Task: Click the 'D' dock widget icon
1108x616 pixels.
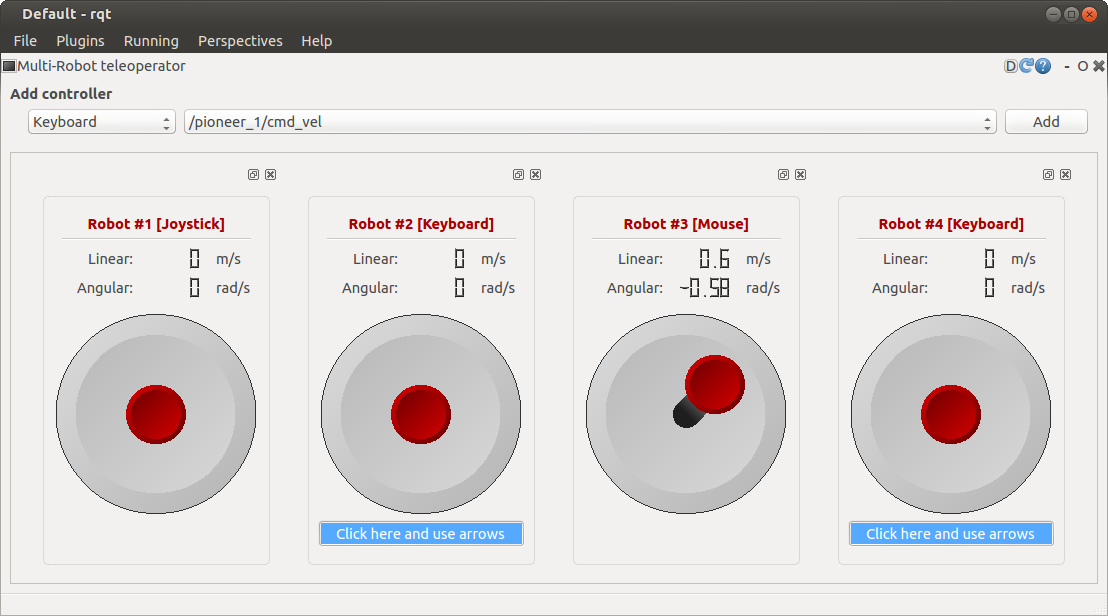Action: [x=1011, y=66]
